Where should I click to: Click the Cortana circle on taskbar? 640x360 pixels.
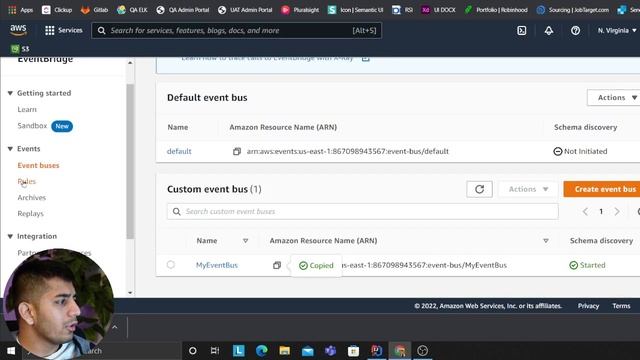pyautogui.click(x=193, y=351)
